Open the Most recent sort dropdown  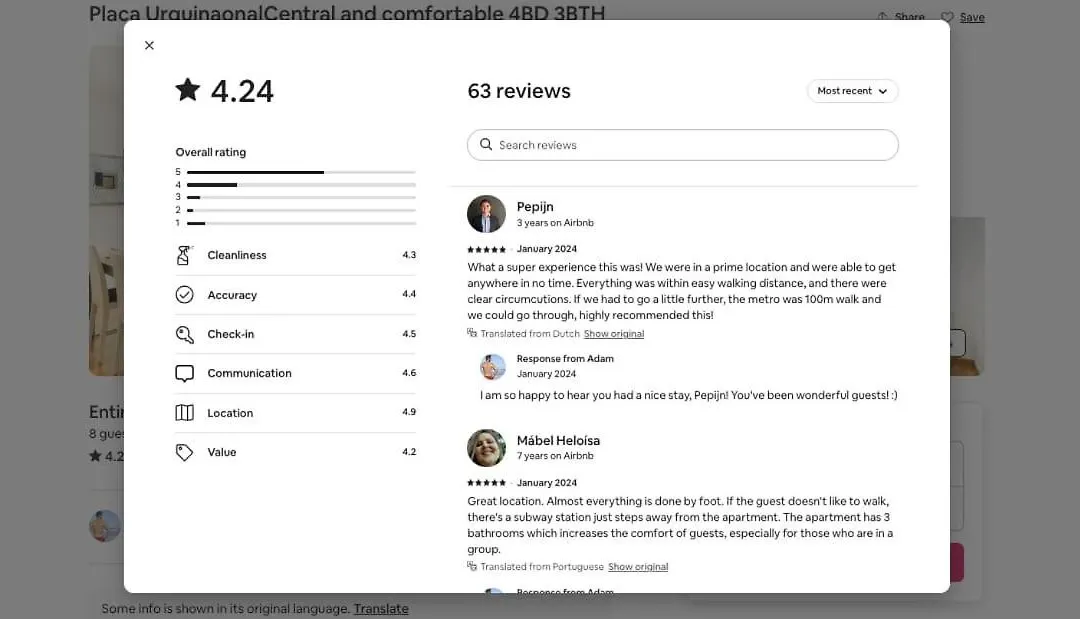(x=852, y=91)
